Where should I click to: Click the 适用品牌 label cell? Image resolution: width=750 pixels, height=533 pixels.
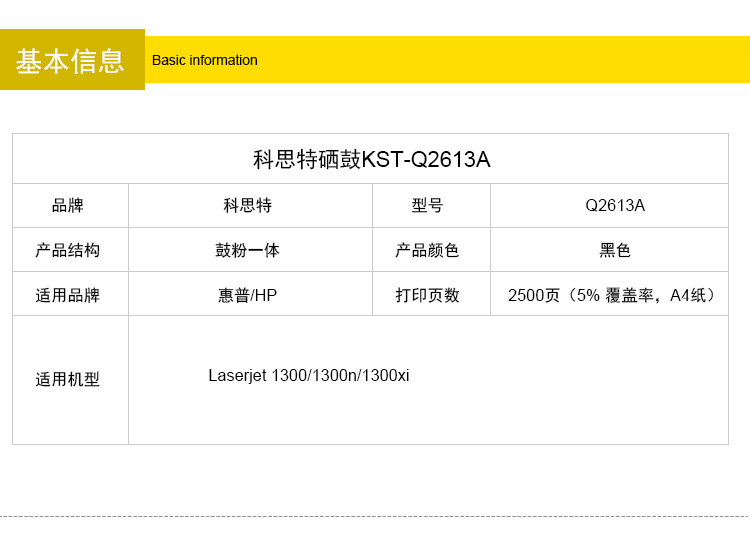pyautogui.click(x=68, y=295)
